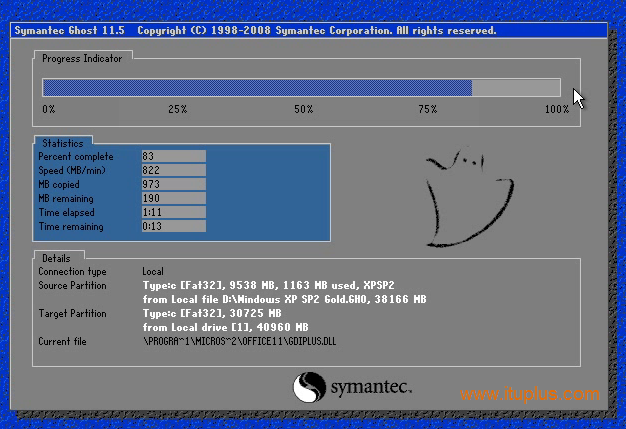Click the 'Local' connection type value

[153, 271]
